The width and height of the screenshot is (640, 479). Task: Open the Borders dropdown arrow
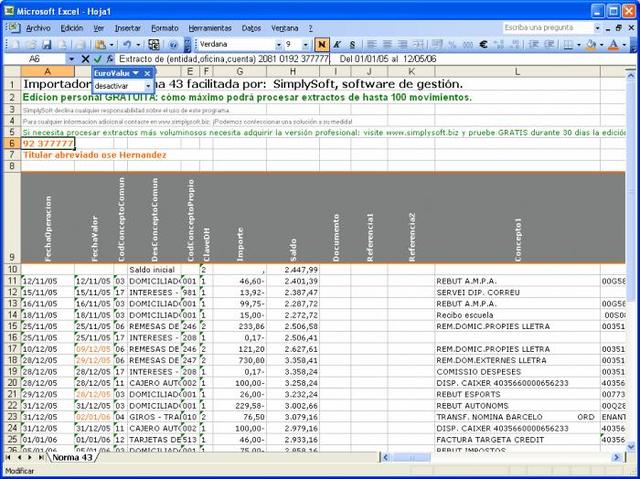pyautogui.click(x=579, y=44)
